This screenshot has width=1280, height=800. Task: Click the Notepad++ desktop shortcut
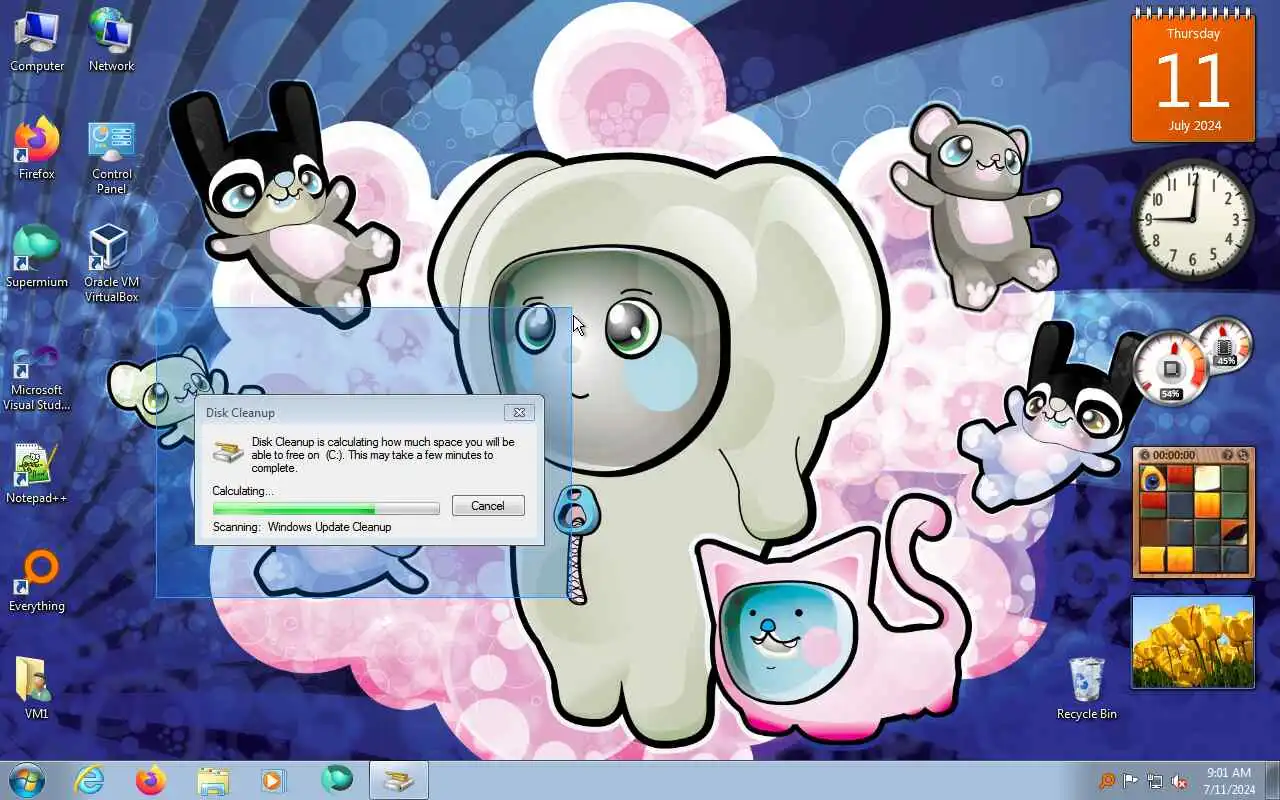point(37,472)
